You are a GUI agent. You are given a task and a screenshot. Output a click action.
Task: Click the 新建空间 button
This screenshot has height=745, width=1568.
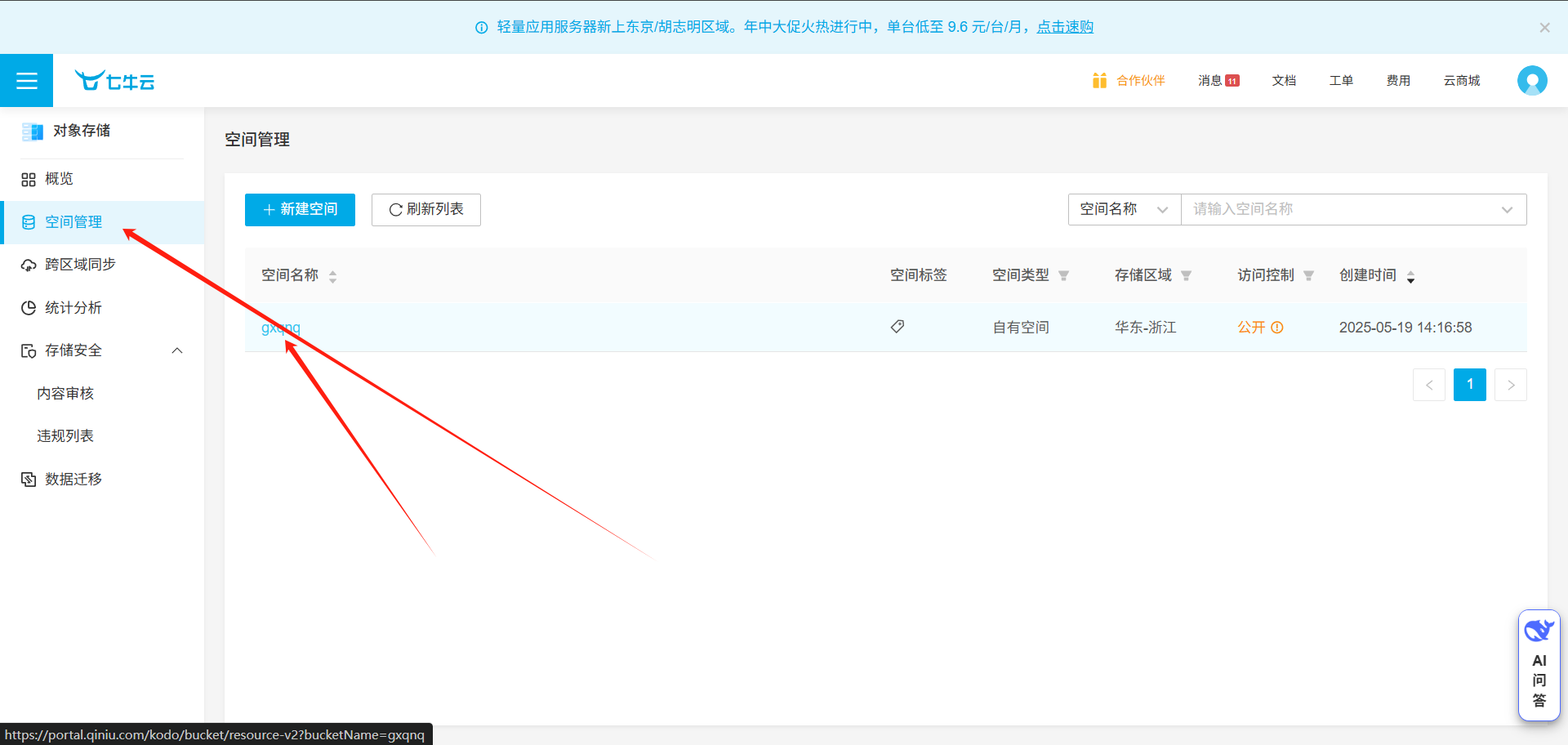click(x=300, y=210)
